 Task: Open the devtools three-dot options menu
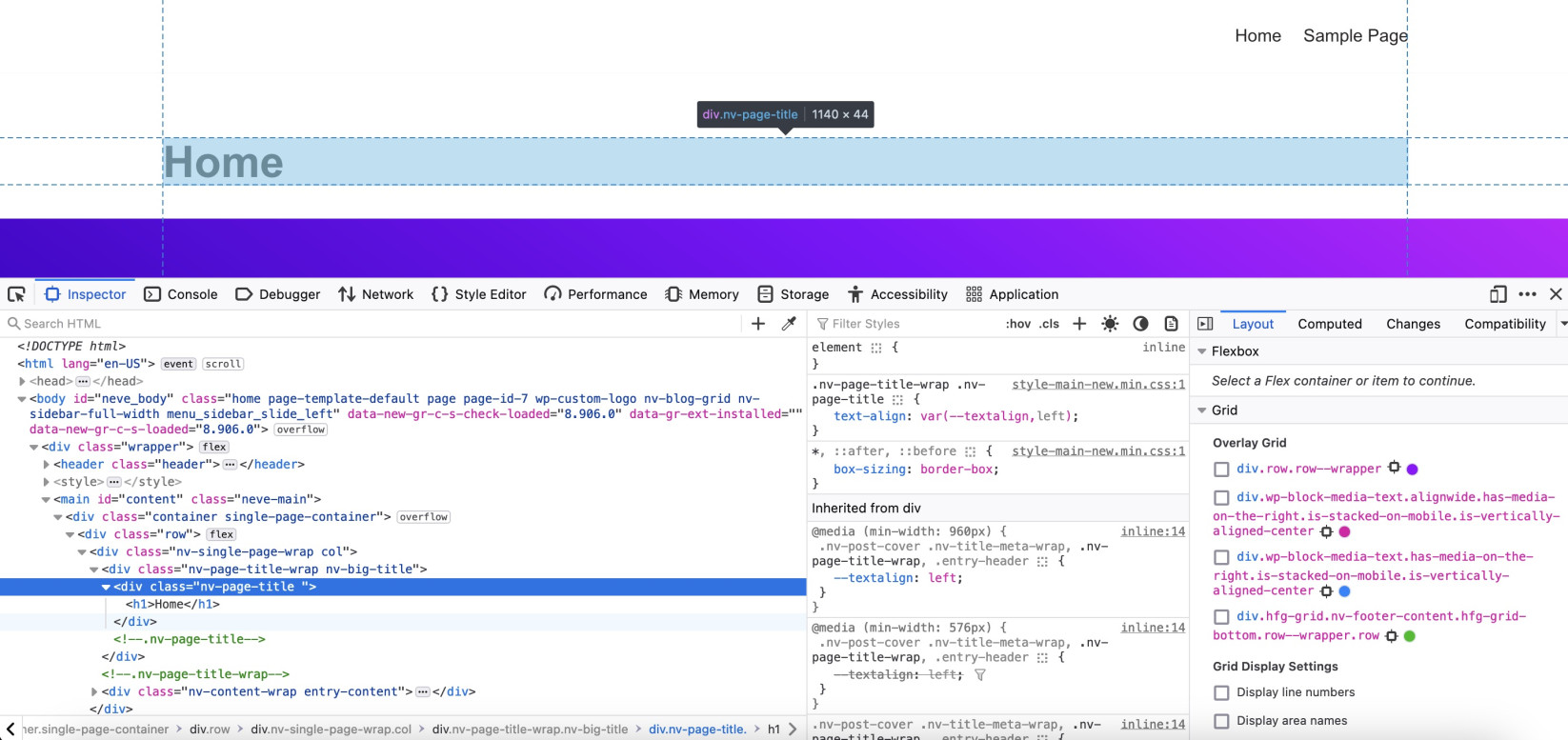(x=1527, y=294)
